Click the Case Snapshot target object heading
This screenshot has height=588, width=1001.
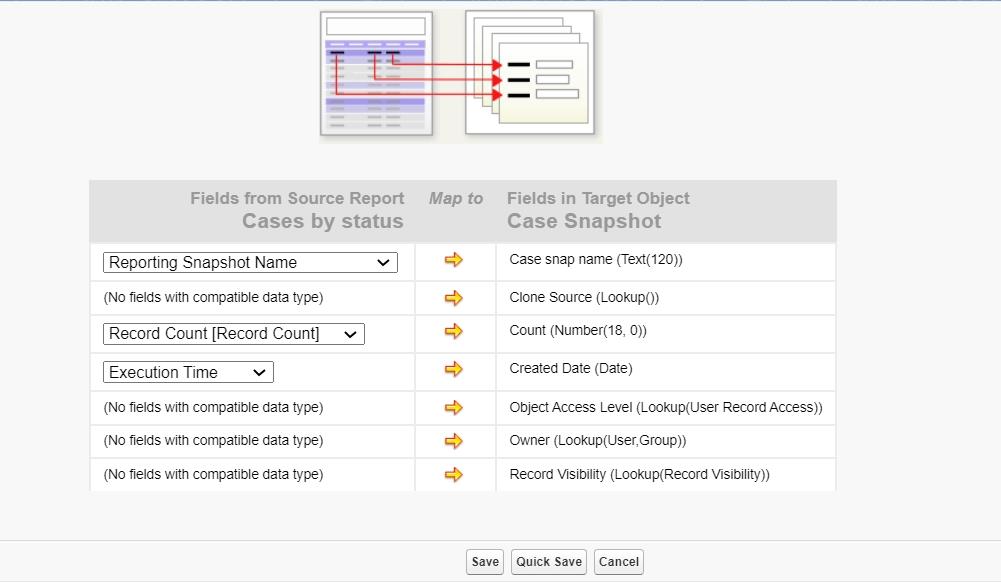[584, 222]
